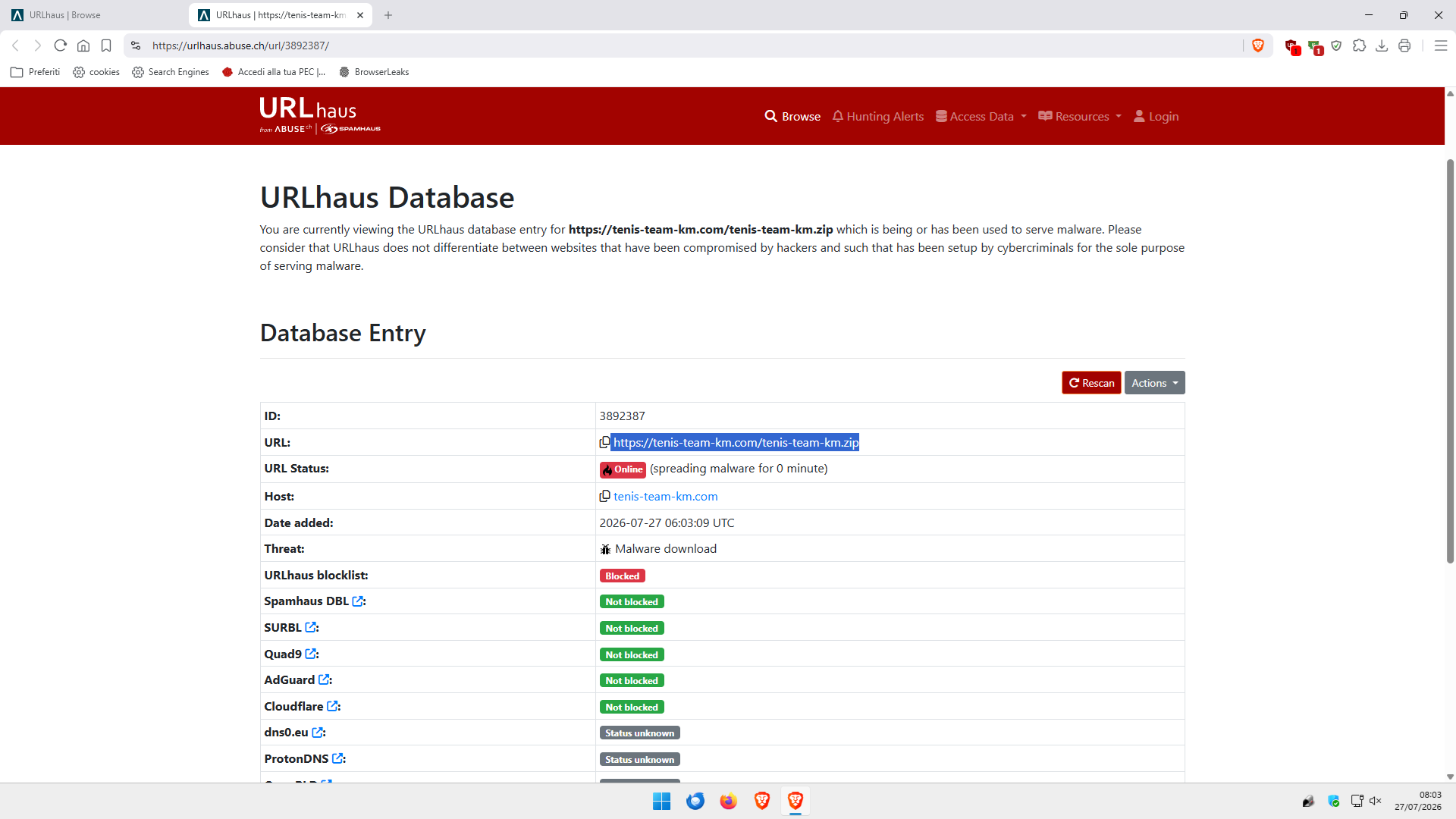Open Browse in the navigation bar

click(792, 116)
